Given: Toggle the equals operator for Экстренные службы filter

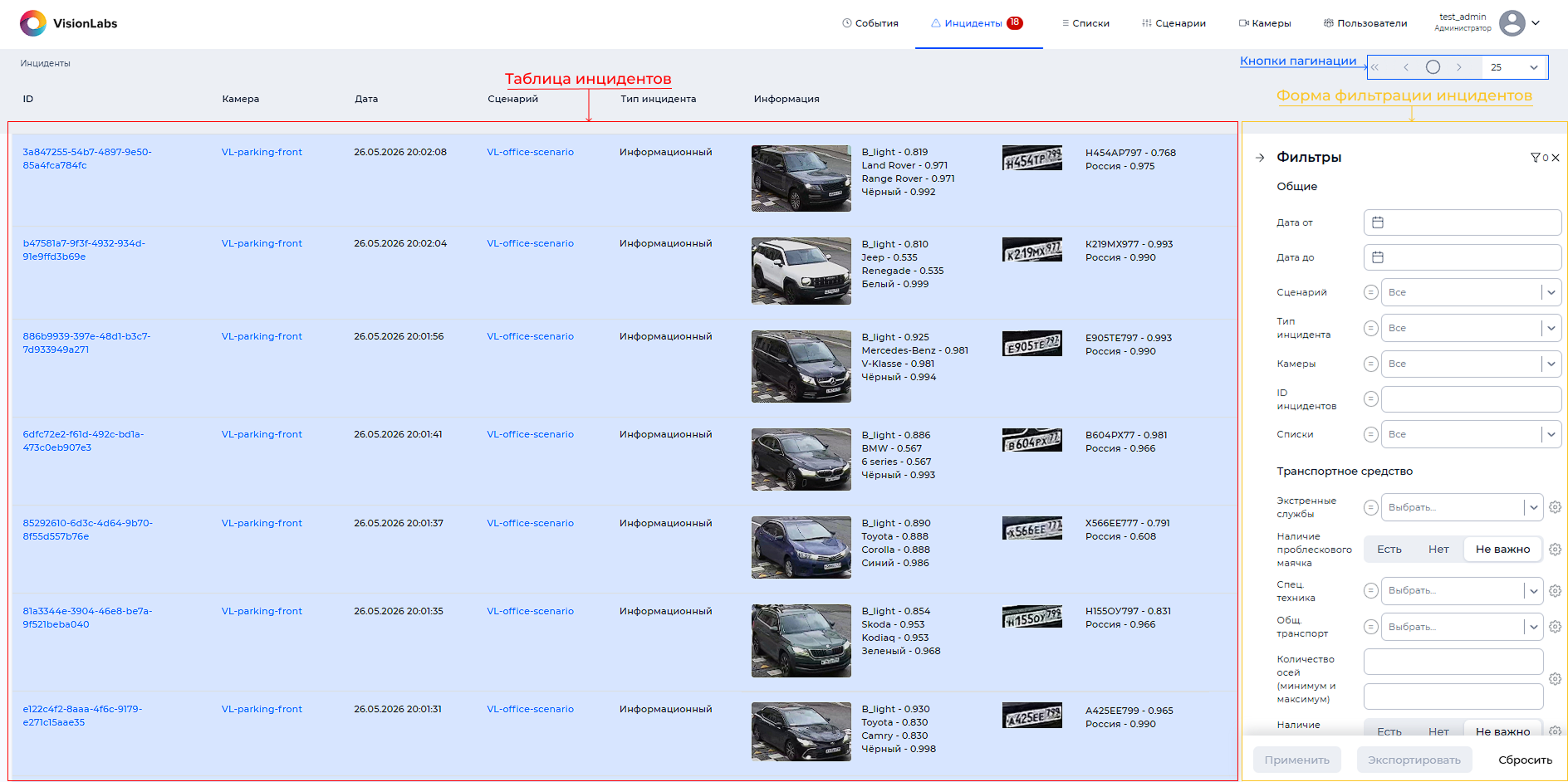Looking at the screenshot, I should [x=1371, y=507].
